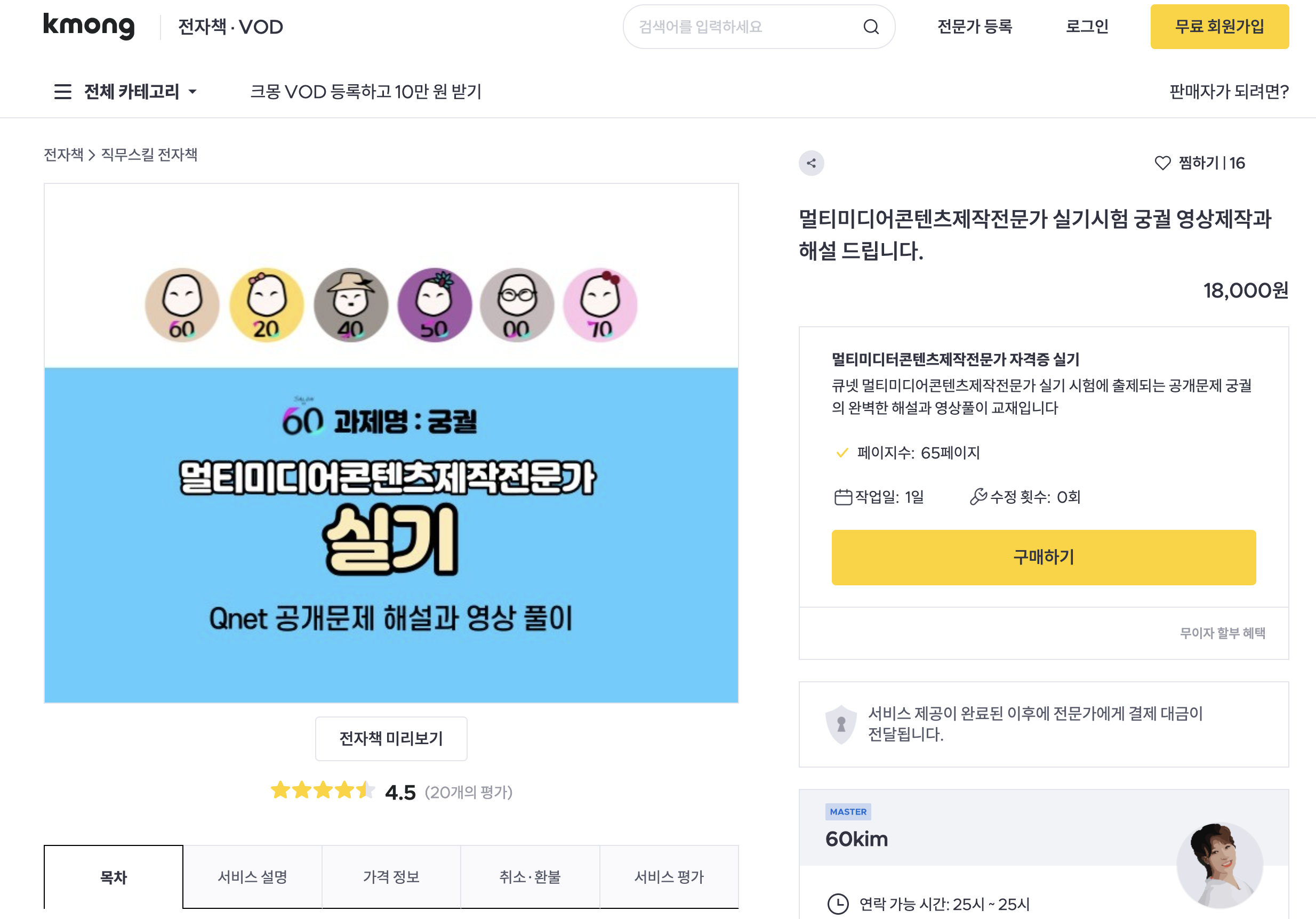Click the shield payment protection icon

(x=840, y=724)
